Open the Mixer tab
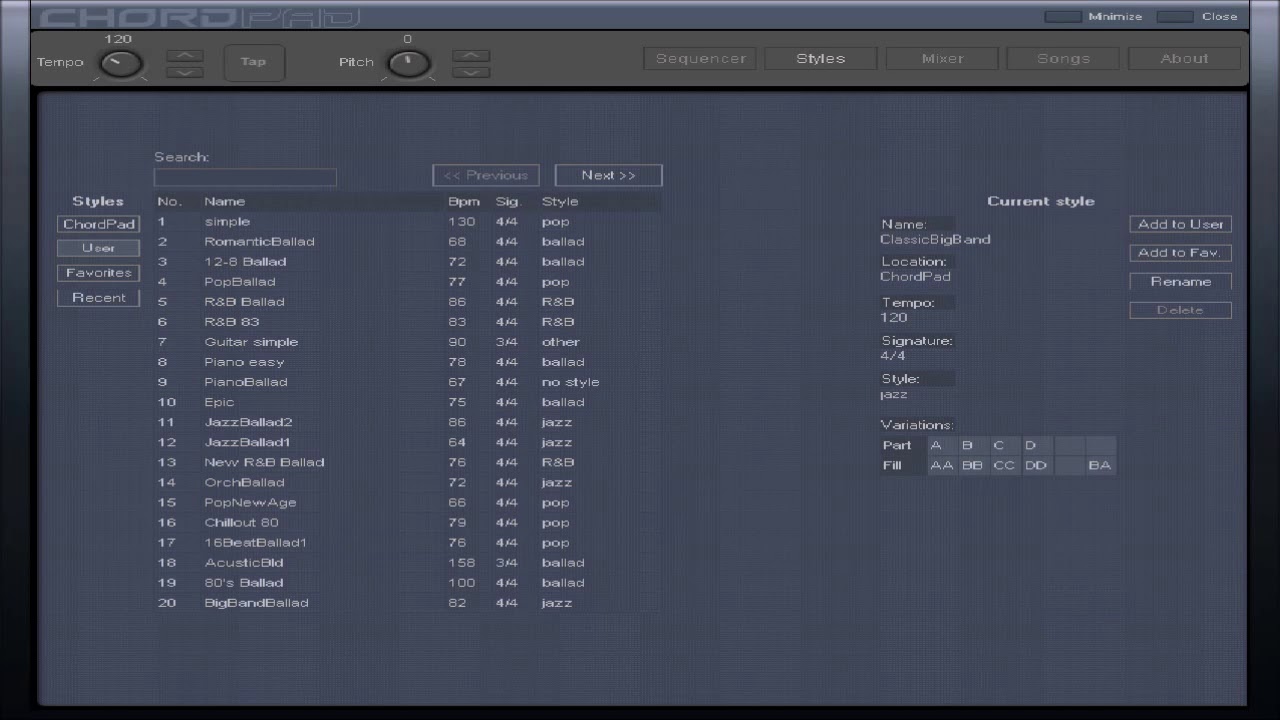Image resolution: width=1280 pixels, height=720 pixels. pyautogui.click(x=942, y=58)
